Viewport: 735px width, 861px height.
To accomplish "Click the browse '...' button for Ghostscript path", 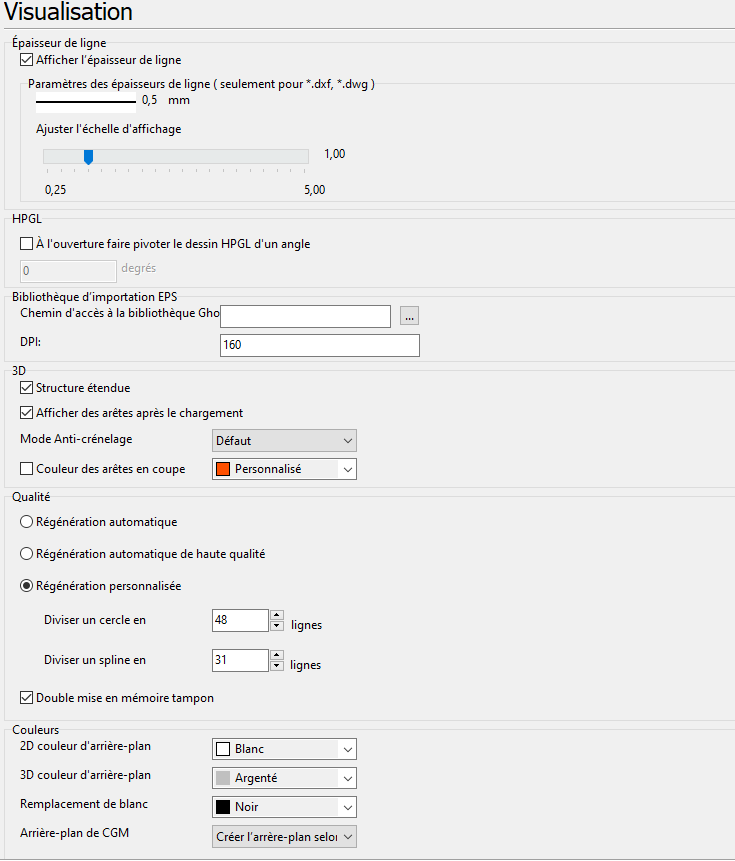I will point(409,316).
